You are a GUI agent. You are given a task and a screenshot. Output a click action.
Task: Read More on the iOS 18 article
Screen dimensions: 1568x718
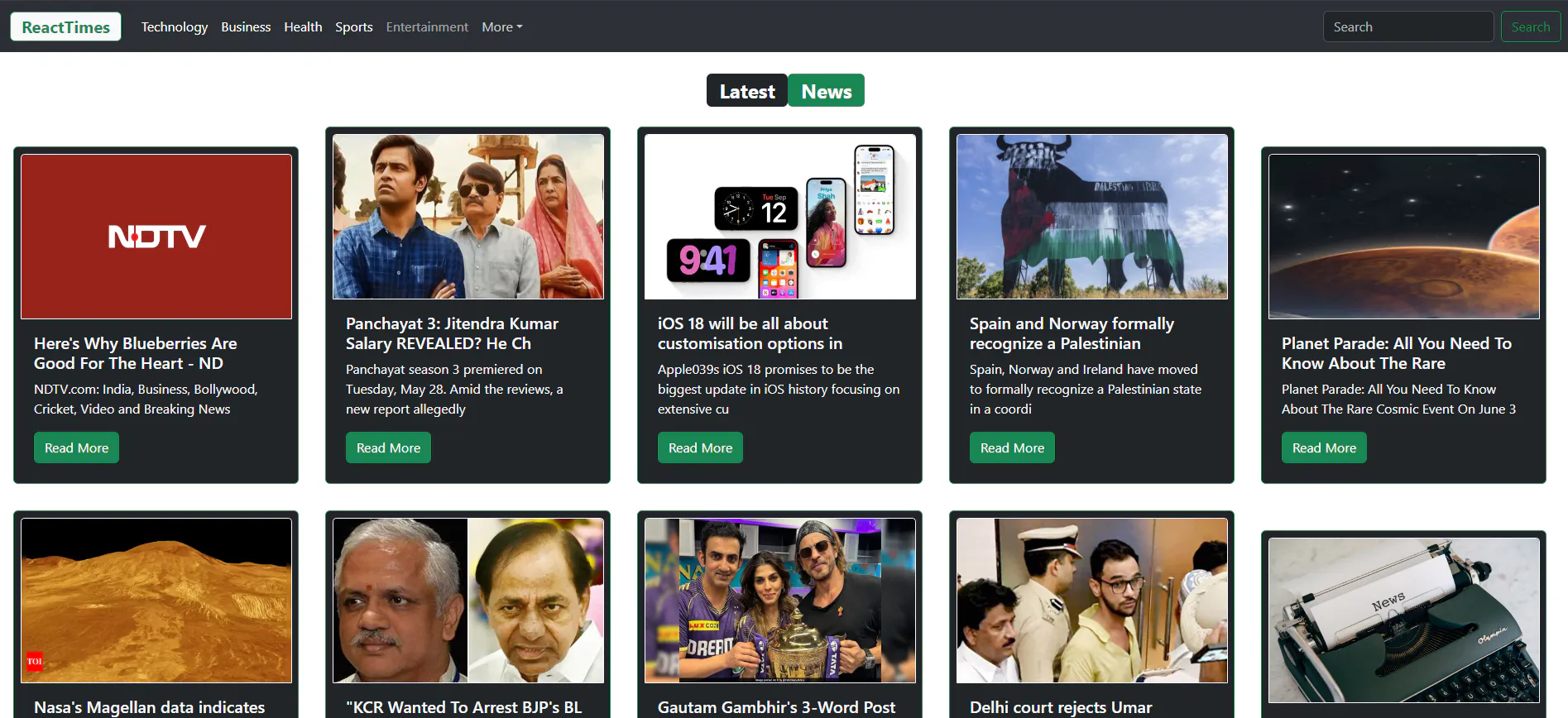tap(700, 448)
